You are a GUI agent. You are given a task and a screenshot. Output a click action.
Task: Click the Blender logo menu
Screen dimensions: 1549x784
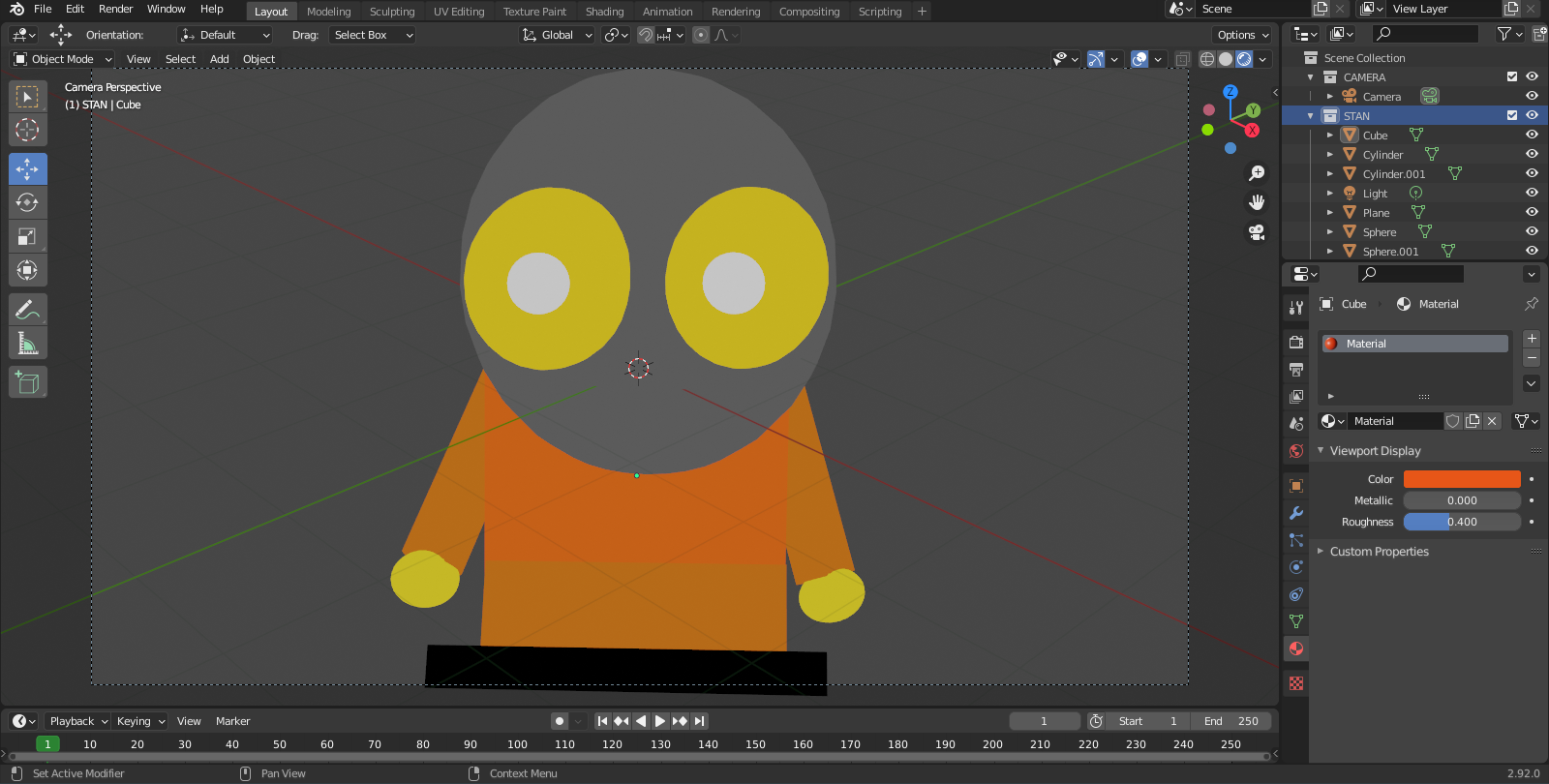coord(16,9)
